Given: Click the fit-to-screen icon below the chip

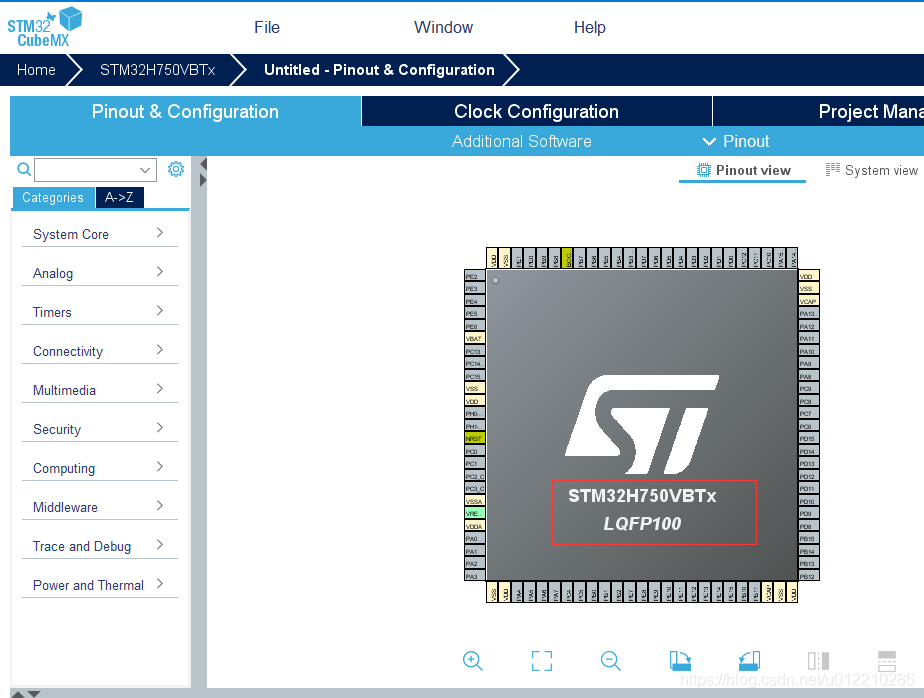Looking at the screenshot, I should [542, 661].
